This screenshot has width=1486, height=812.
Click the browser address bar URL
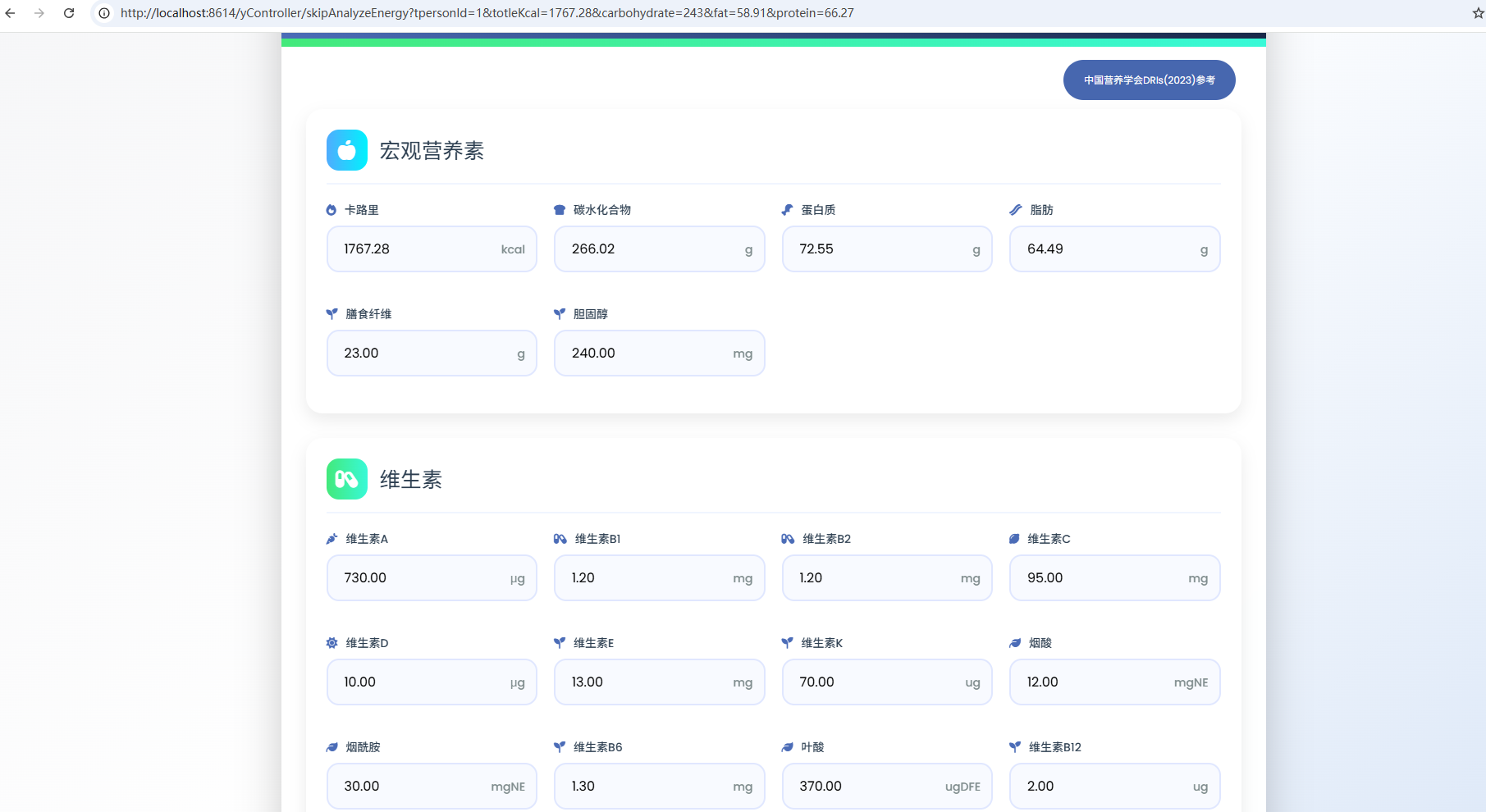coord(487,13)
